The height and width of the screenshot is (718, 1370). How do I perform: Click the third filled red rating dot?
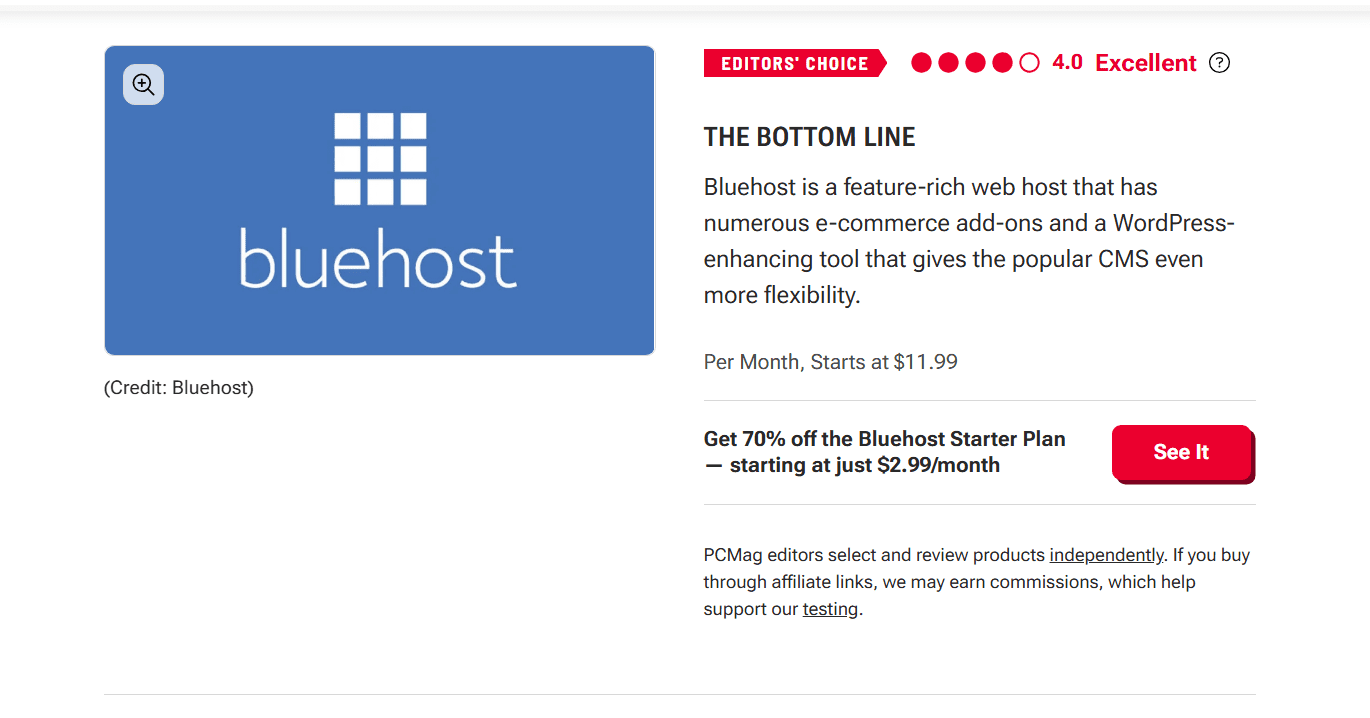[x=976, y=63]
